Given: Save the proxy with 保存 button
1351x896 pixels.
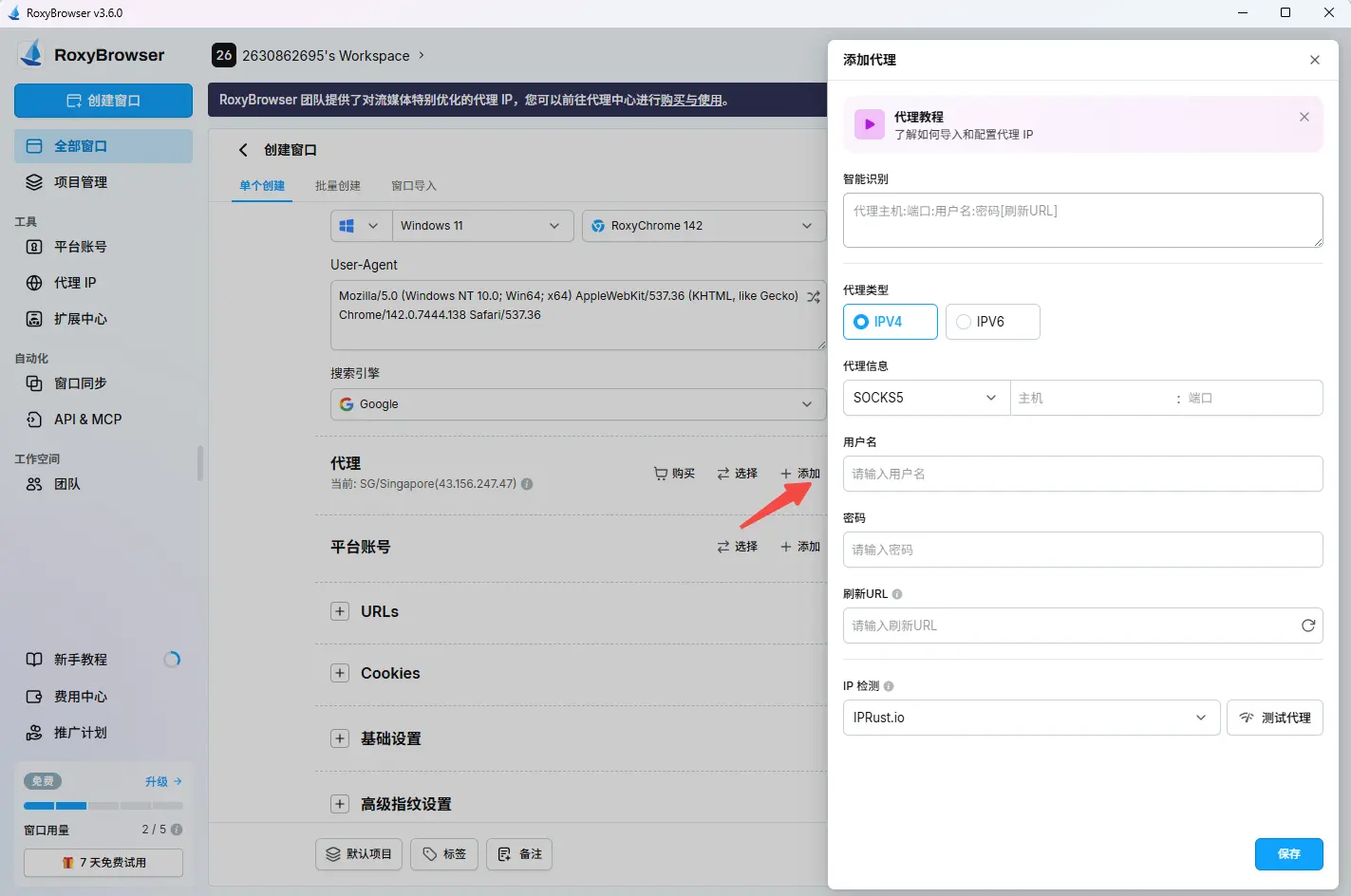Looking at the screenshot, I should [1288, 853].
